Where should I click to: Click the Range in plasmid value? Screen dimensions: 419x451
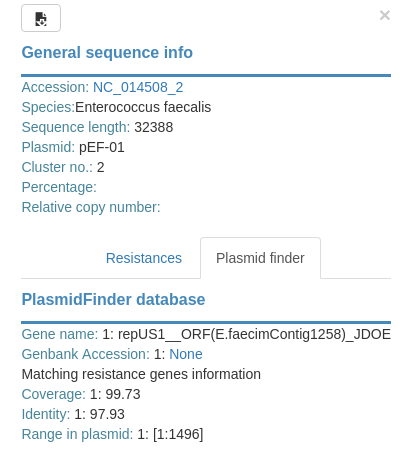click(178, 434)
